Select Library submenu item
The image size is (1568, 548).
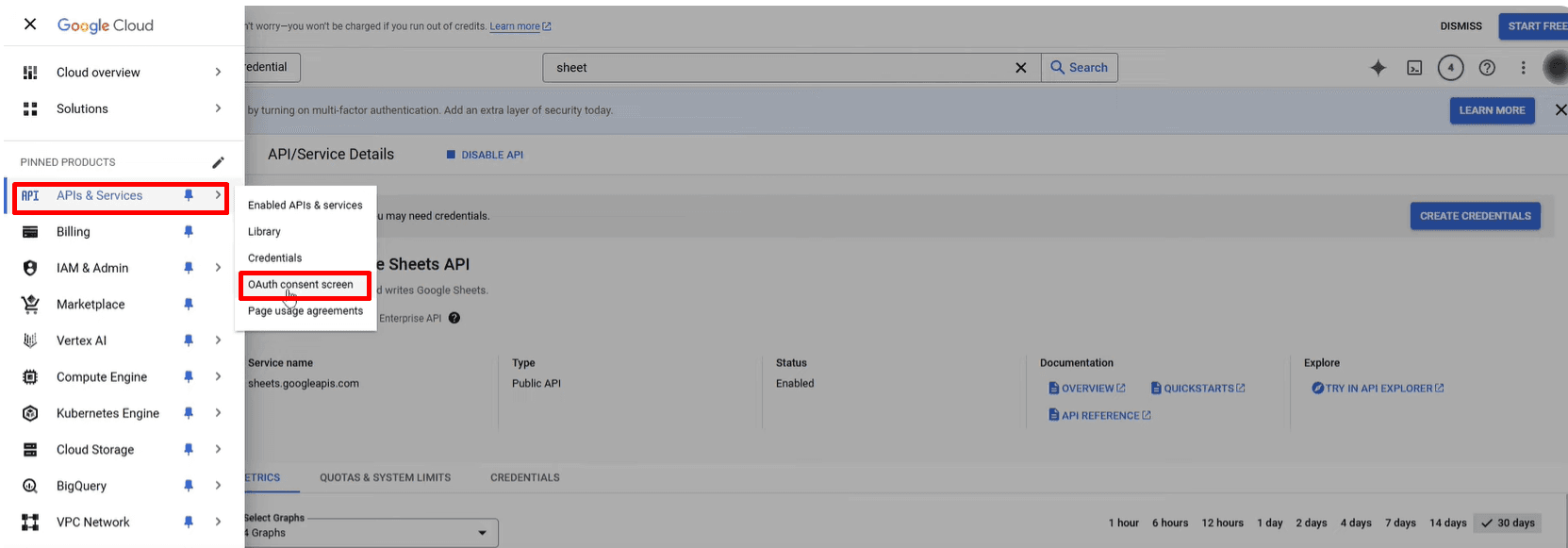[x=265, y=232]
